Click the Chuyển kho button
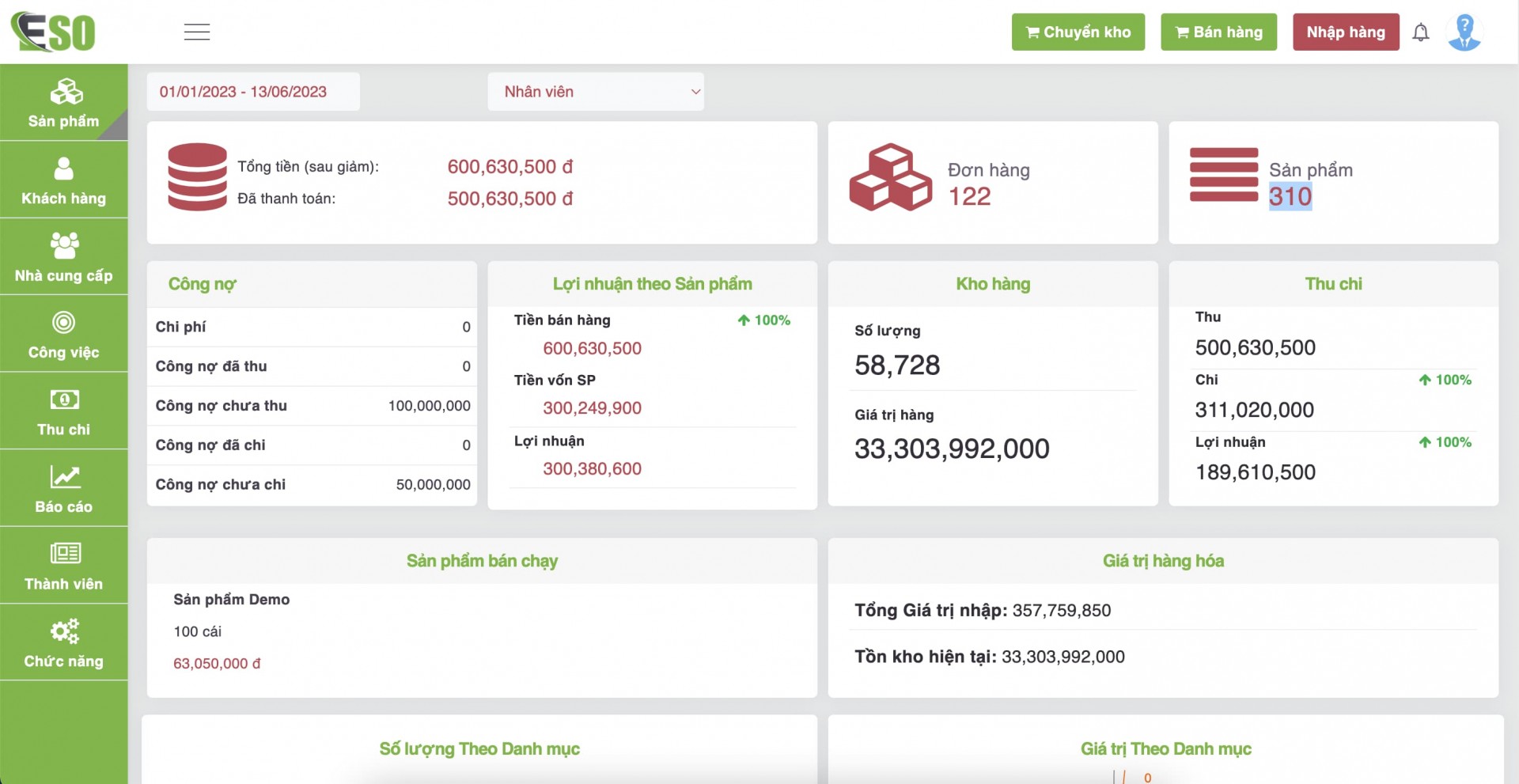 coord(1078,32)
